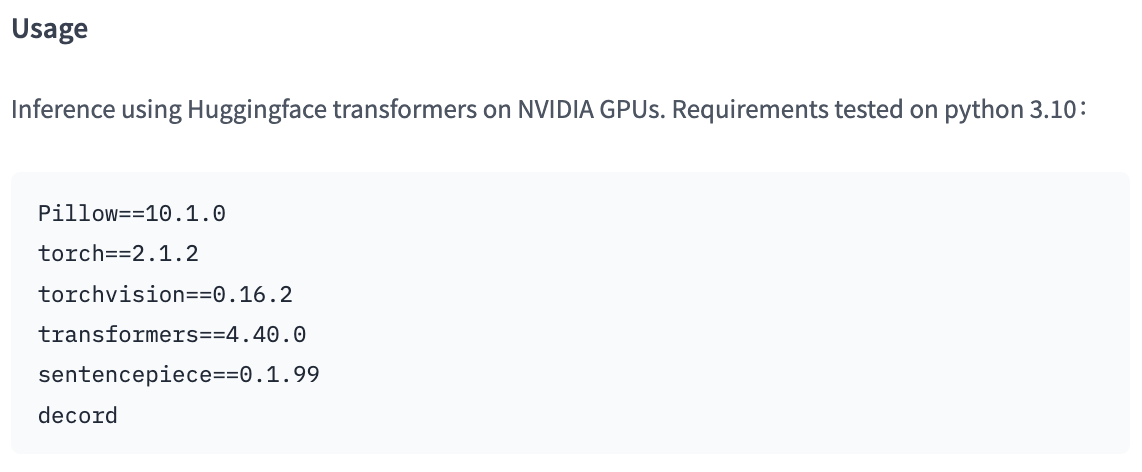
Task: Click the word Huggingface in the description
Action: (257, 110)
